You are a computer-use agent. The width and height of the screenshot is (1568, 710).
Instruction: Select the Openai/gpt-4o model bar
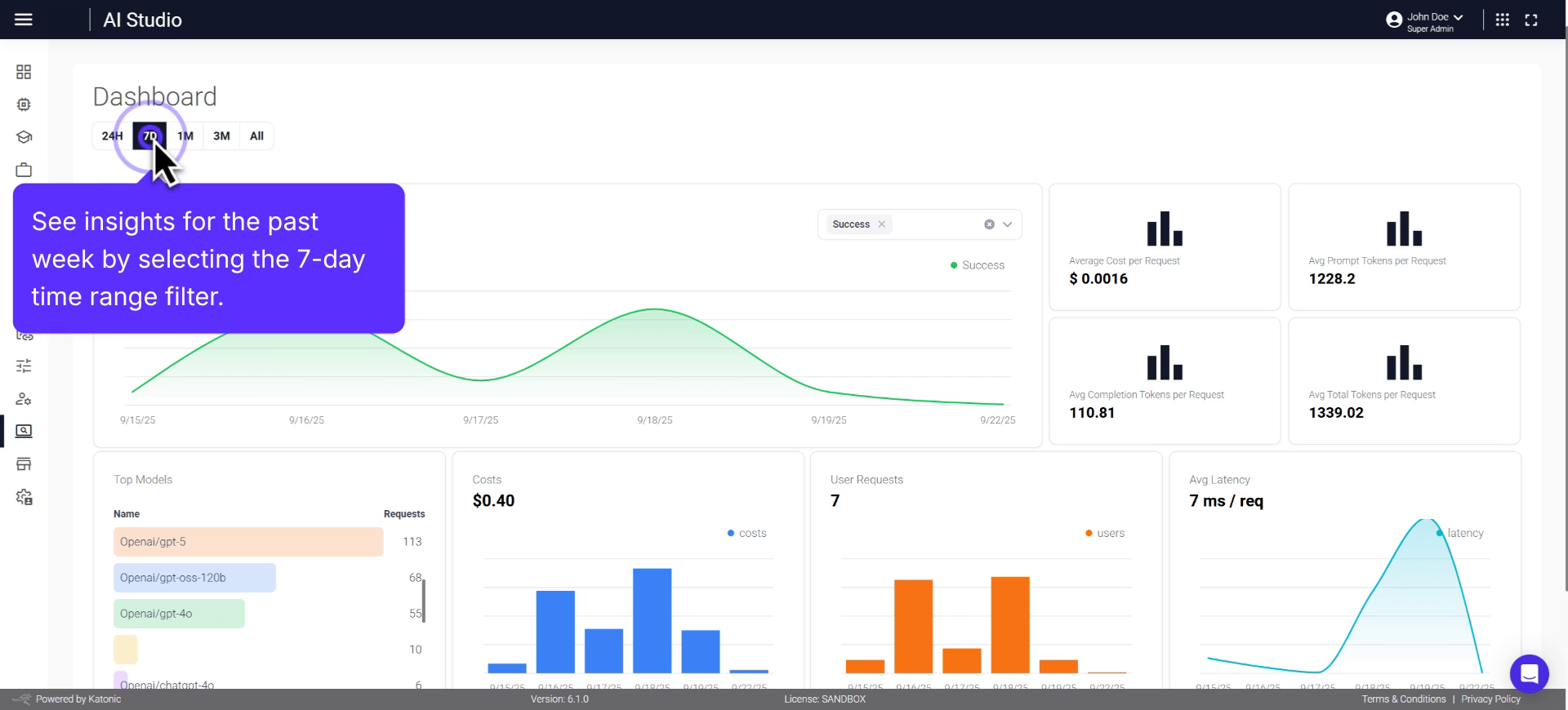tap(179, 614)
